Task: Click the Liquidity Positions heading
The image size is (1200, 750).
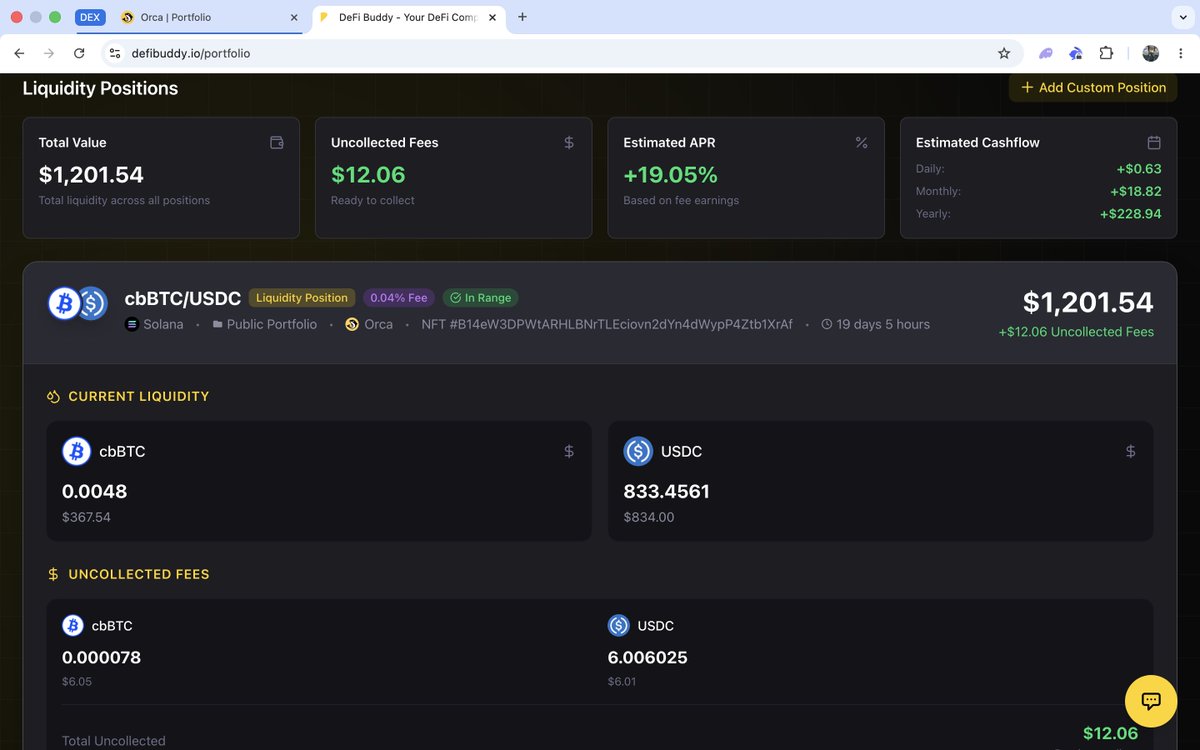Action: 100,89
